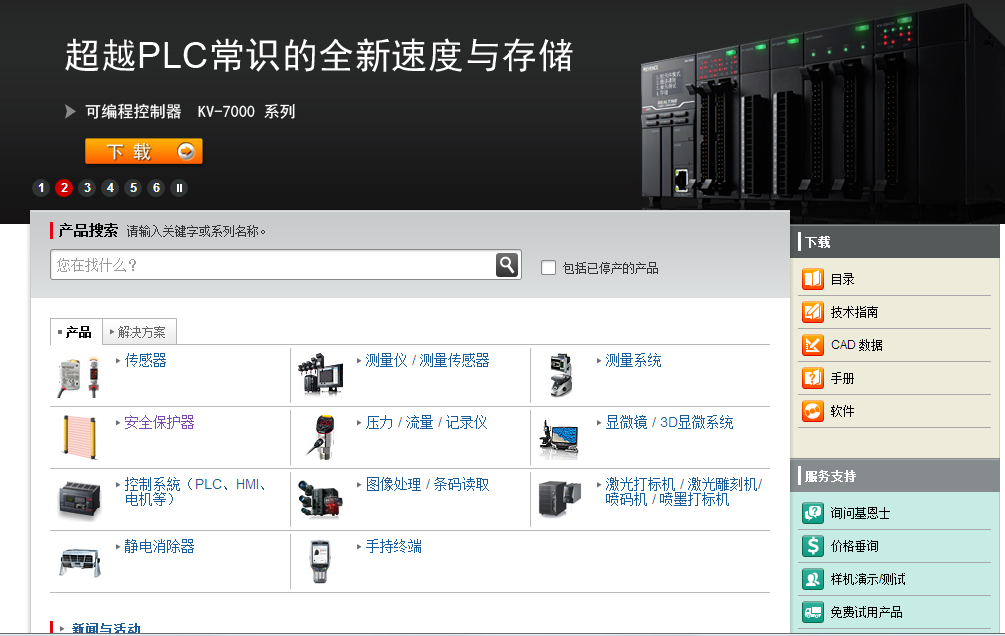This screenshot has height=636, width=1005.
Task: Open the 静电消除器 category link
Action: pos(160,546)
